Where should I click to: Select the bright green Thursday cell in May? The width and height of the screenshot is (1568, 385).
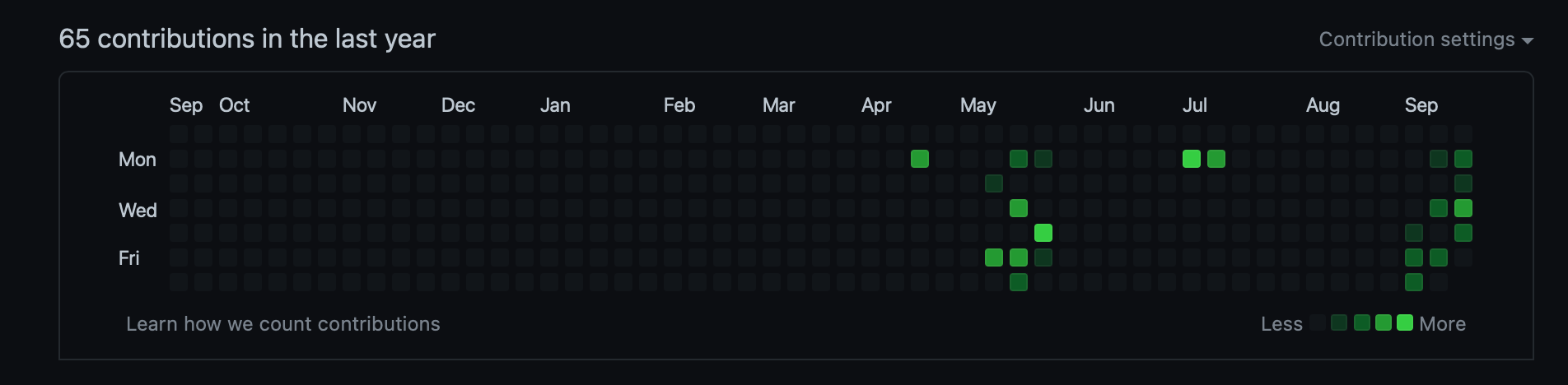(1043, 233)
